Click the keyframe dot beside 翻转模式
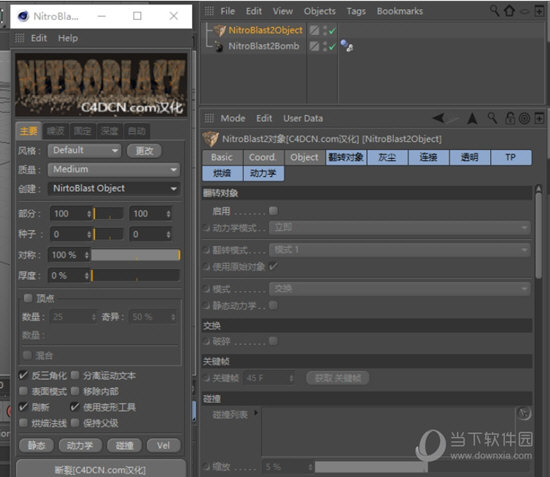 click(x=206, y=250)
